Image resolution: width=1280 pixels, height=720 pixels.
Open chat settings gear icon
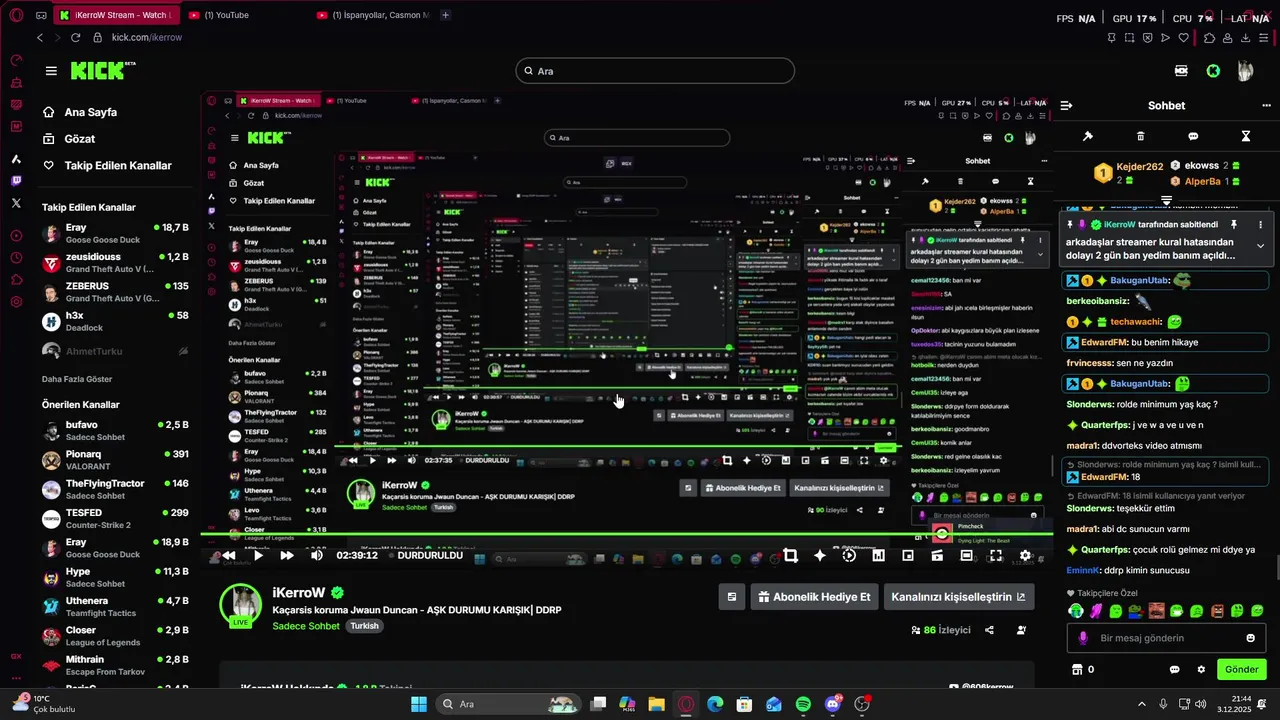(x=1201, y=669)
